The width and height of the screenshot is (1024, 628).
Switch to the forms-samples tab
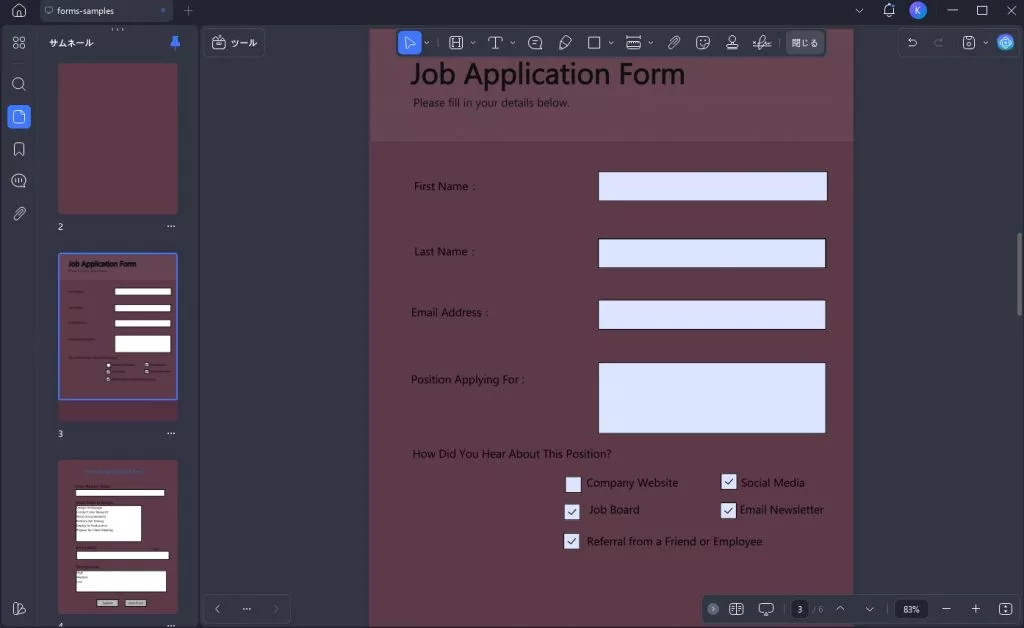pos(106,11)
